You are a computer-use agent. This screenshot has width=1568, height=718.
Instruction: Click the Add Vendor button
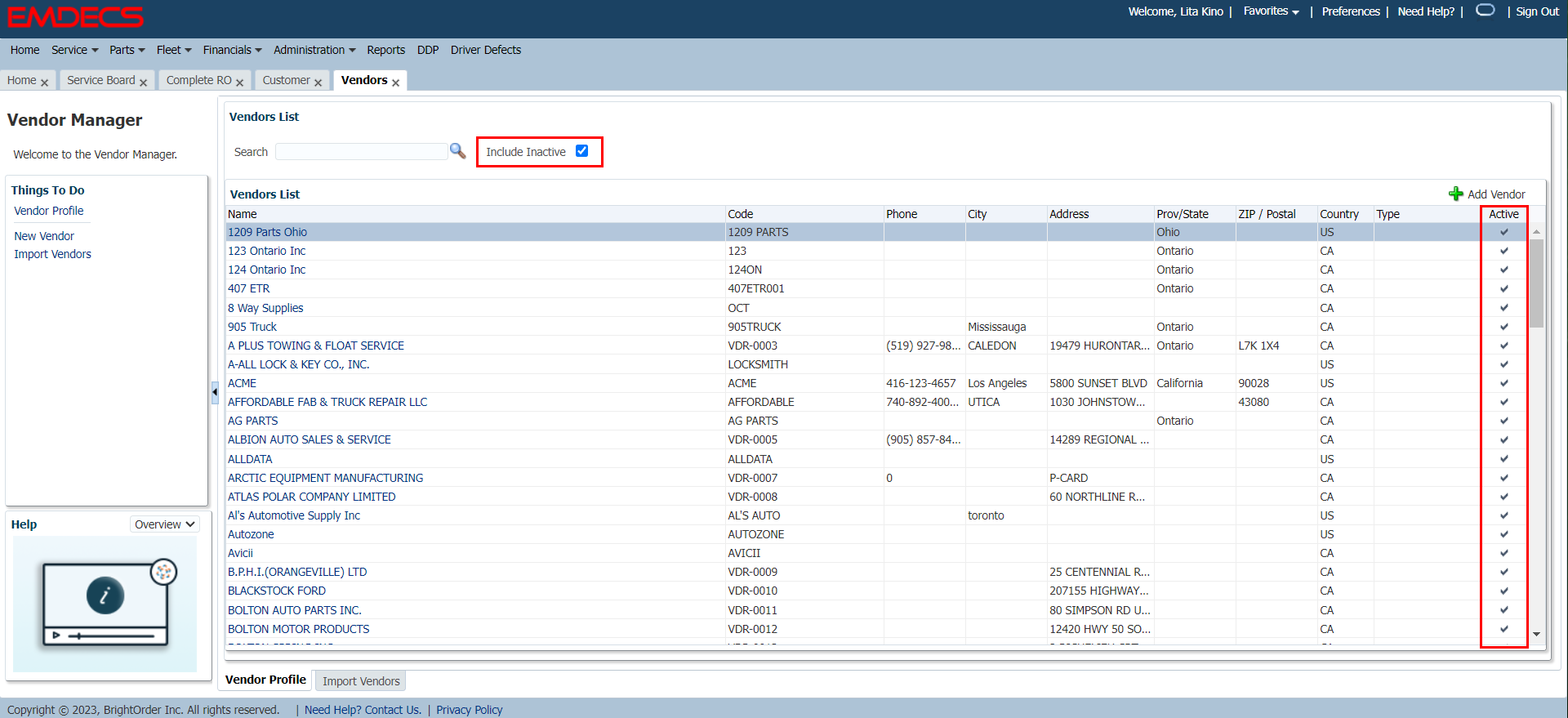point(1487,194)
